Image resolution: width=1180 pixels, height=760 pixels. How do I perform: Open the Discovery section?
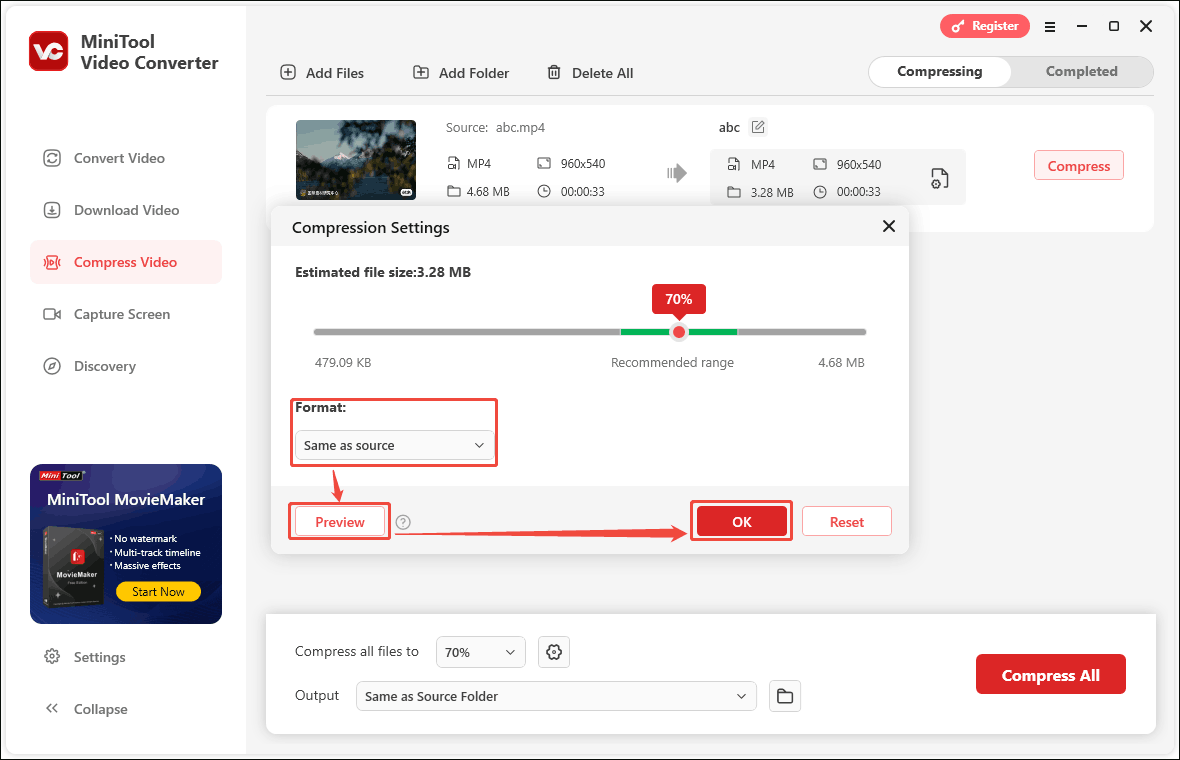click(x=126, y=366)
